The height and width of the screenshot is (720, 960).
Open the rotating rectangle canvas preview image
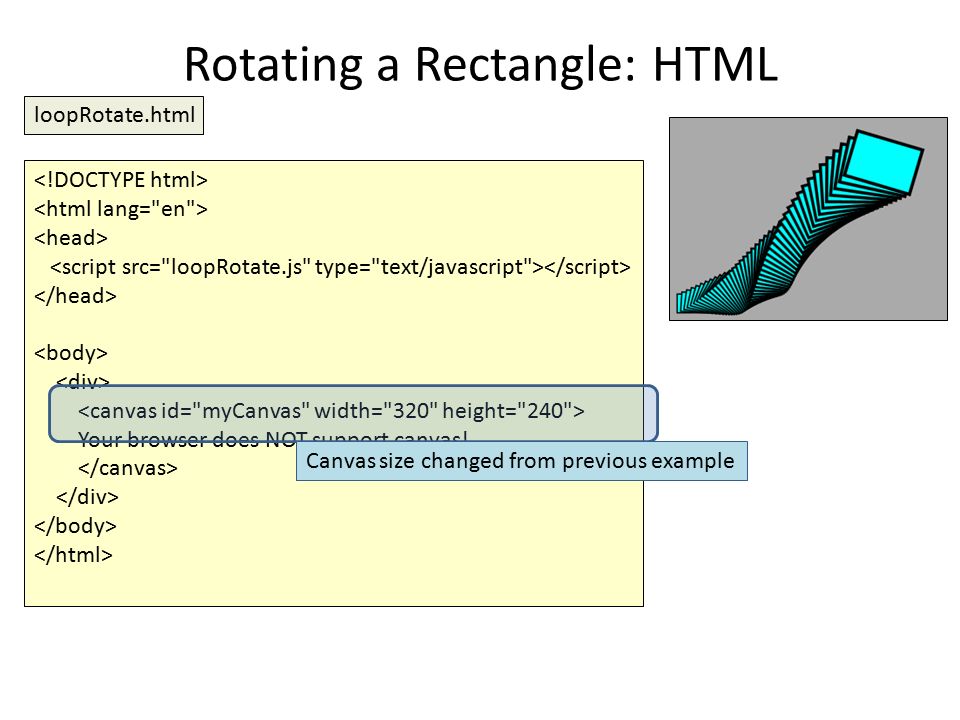point(808,219)
